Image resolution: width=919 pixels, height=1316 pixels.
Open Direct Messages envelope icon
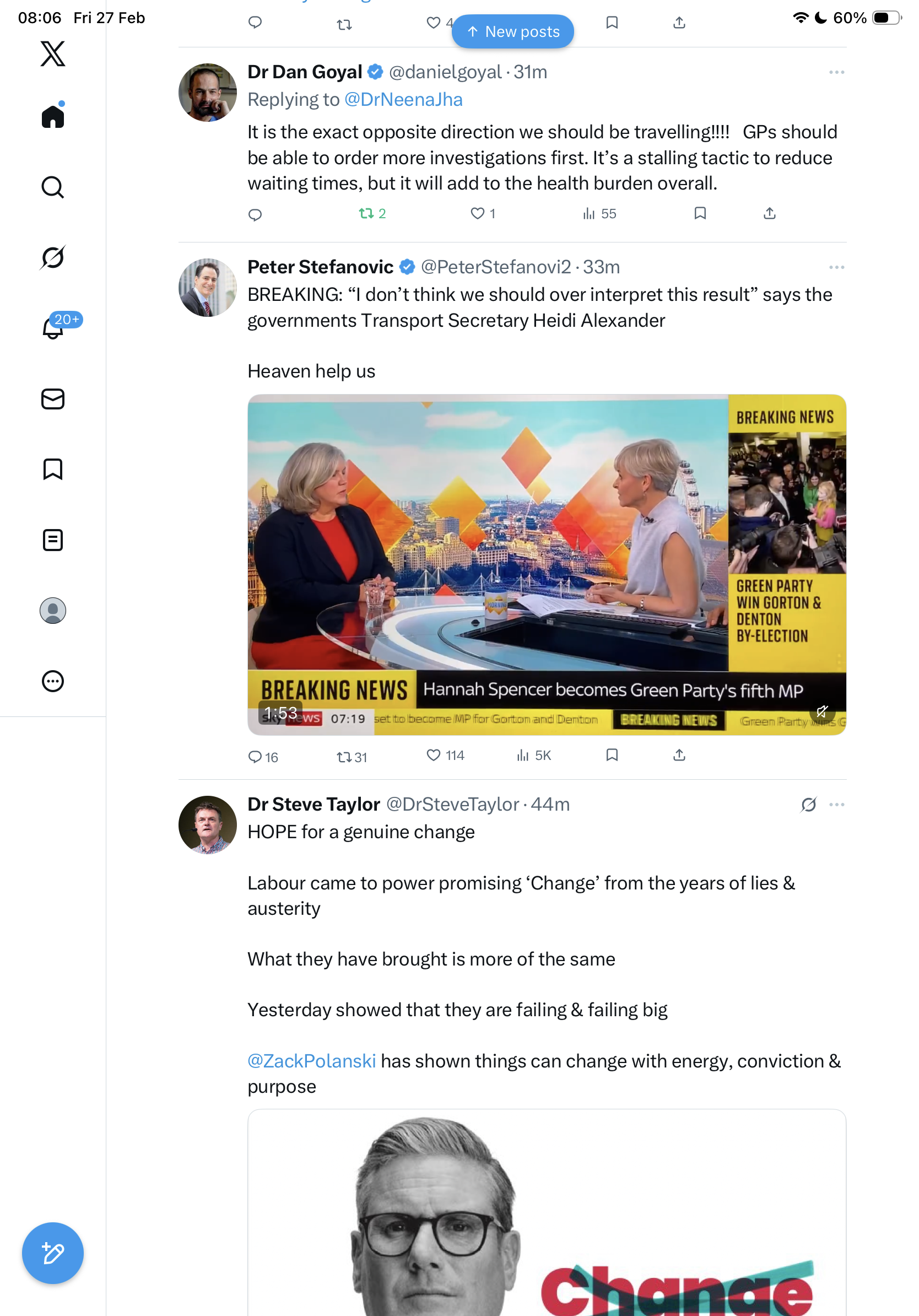coord(53,399)
